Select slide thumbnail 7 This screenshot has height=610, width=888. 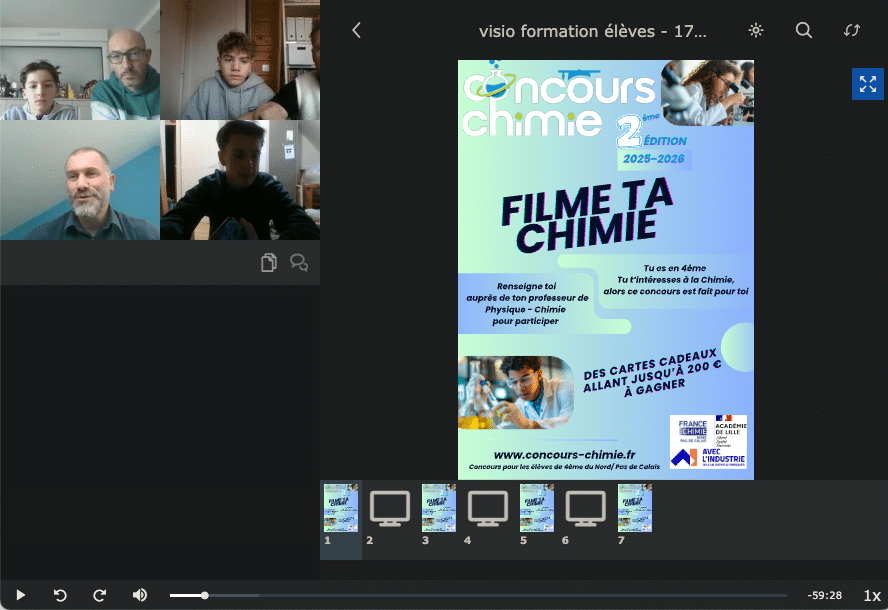pyautogui.click(x=635, y=508)
